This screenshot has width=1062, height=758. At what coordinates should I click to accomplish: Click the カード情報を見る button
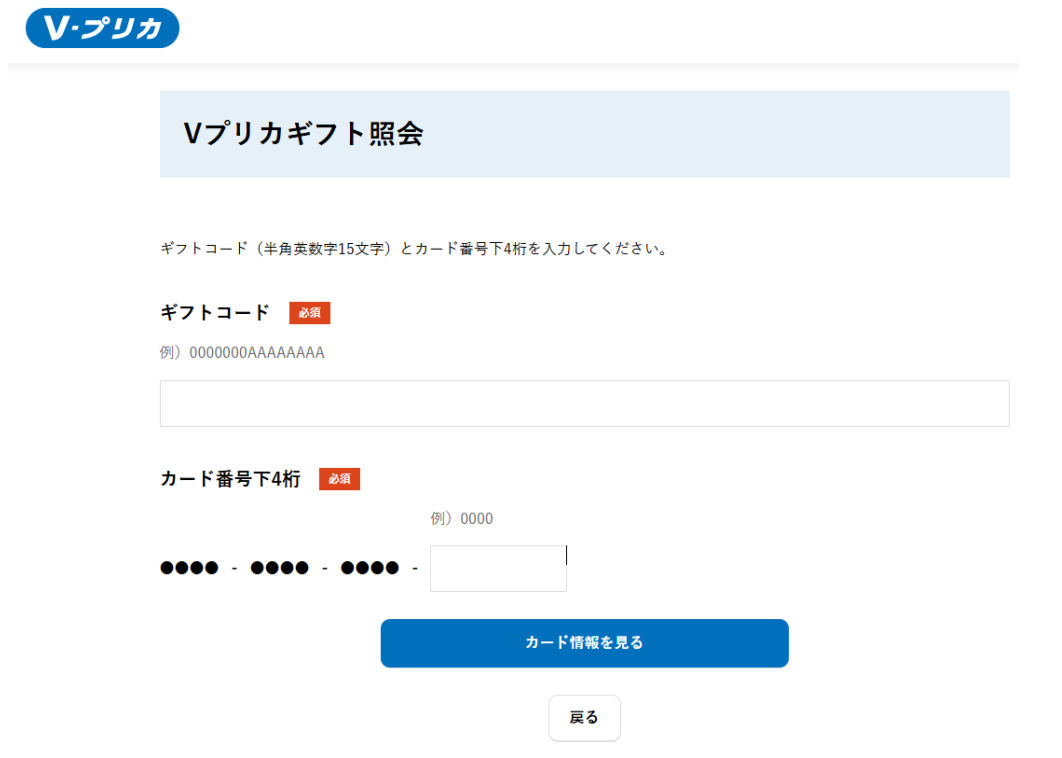(585, 643)
